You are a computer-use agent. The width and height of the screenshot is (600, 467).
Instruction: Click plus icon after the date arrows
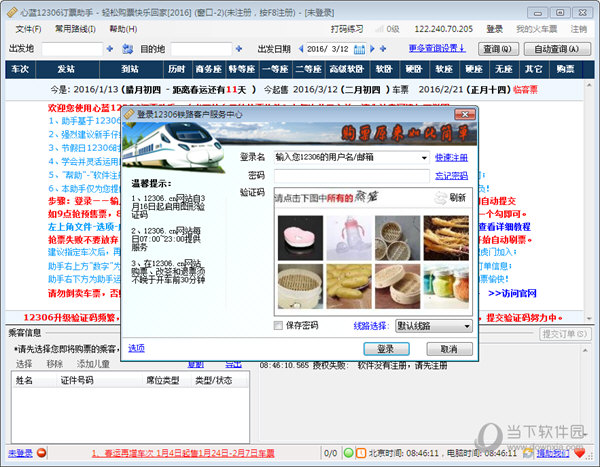coord(383,49)
